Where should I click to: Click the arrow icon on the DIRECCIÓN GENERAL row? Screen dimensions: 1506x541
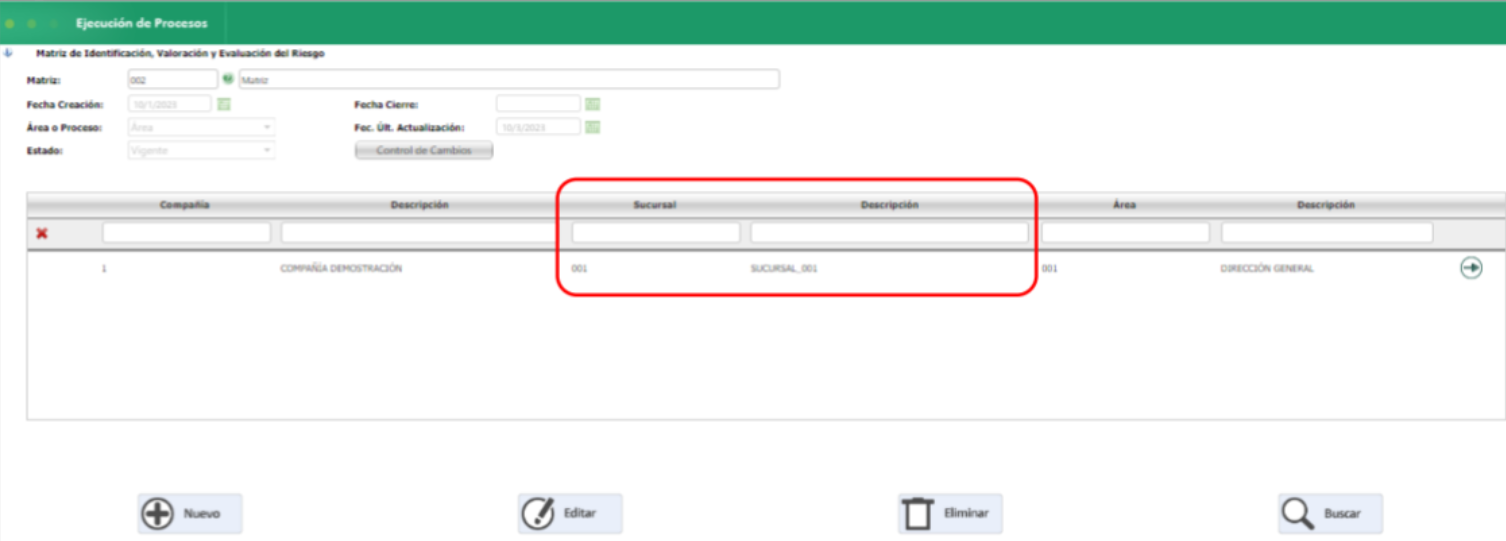1471,268
